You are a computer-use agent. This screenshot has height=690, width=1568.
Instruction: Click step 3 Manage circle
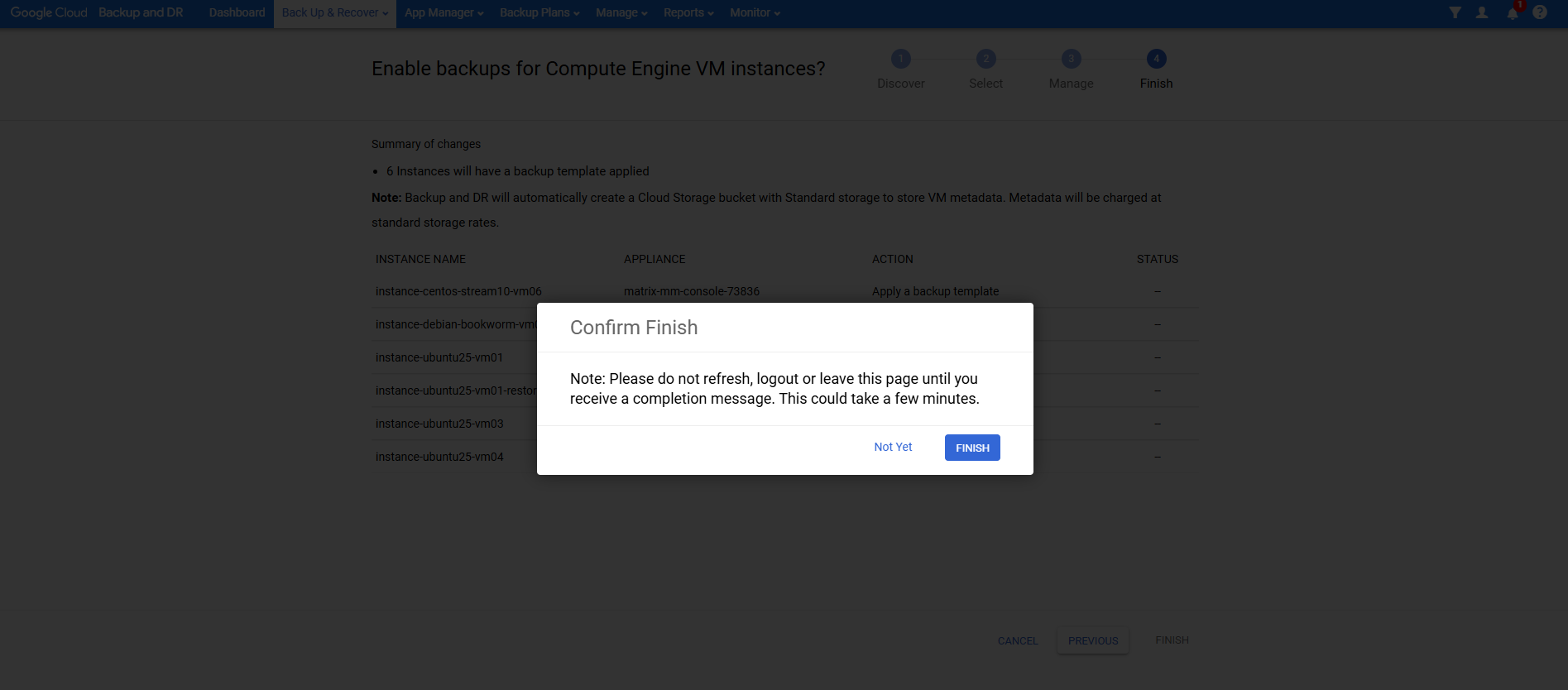click(1071, 59)
